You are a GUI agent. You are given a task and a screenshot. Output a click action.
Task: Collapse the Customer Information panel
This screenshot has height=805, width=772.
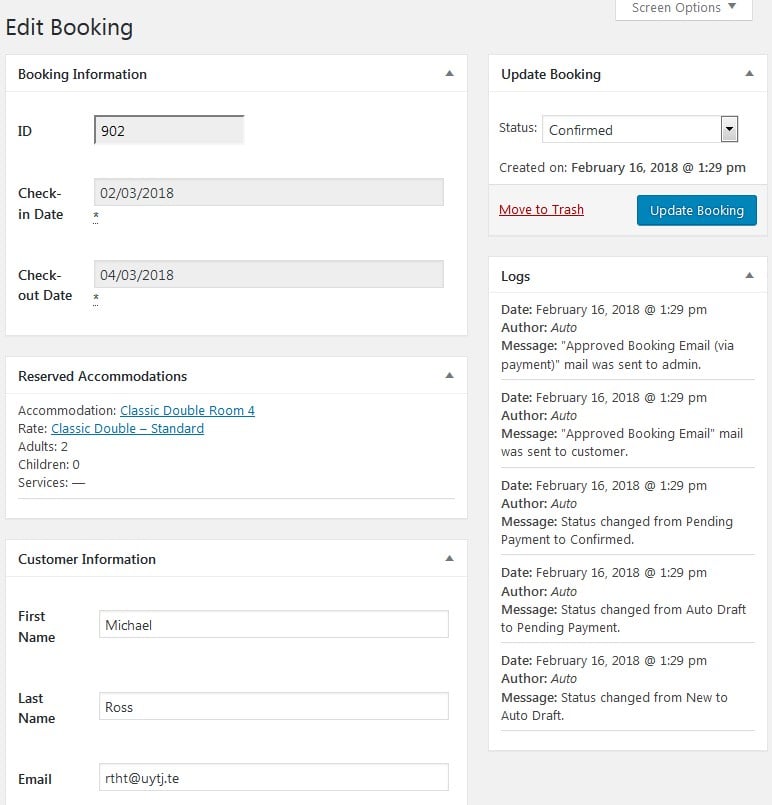pos(449,559)
